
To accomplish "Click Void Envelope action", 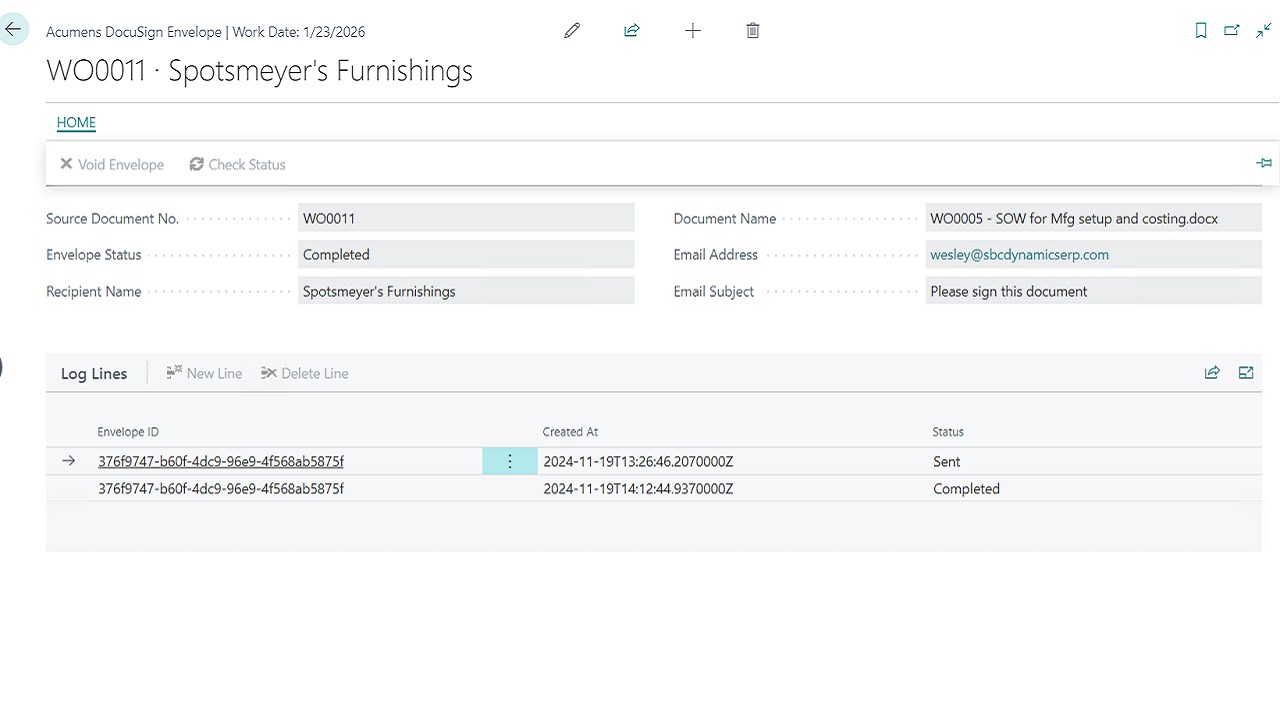I will point(112,164).
